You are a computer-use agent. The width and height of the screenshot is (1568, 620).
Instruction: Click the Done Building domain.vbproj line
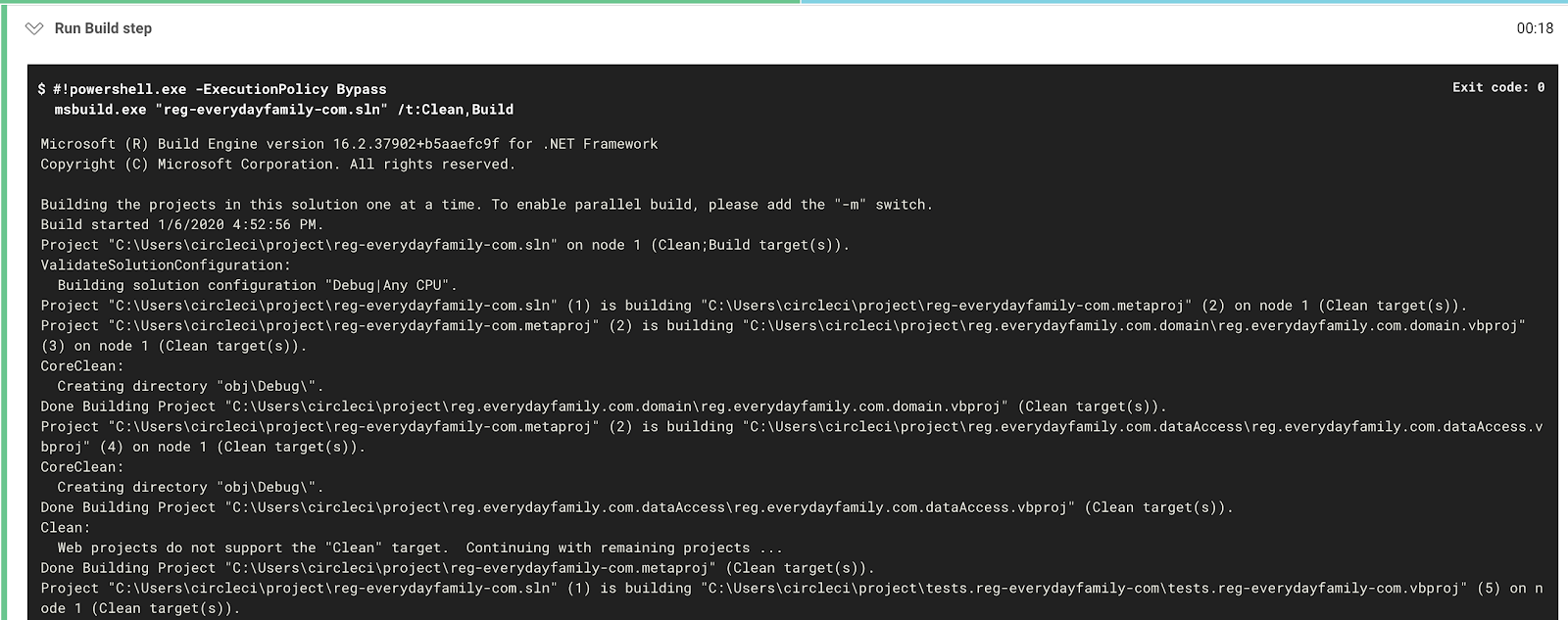coord(603,406)
